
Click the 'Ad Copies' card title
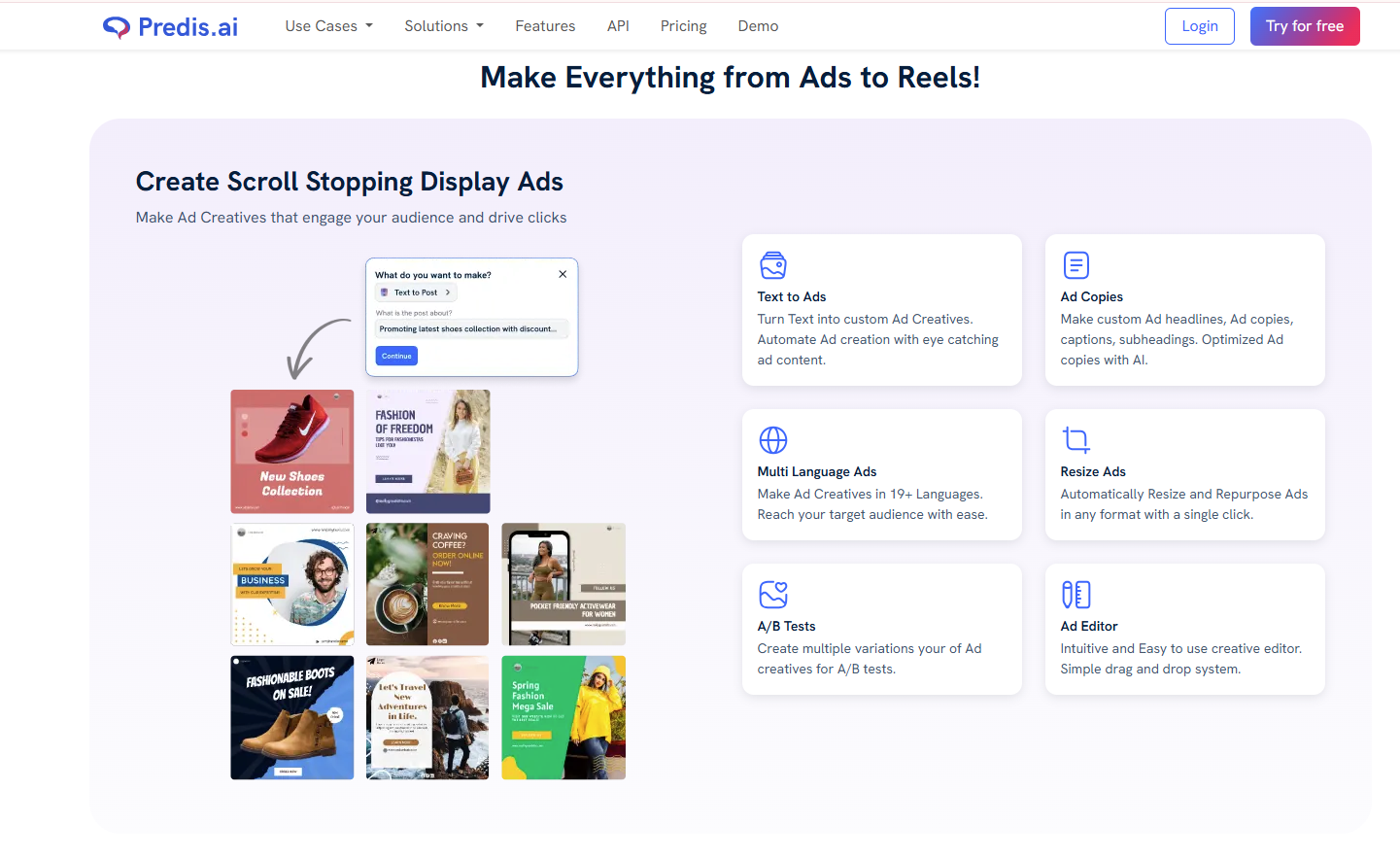(x=1091, y=297)
